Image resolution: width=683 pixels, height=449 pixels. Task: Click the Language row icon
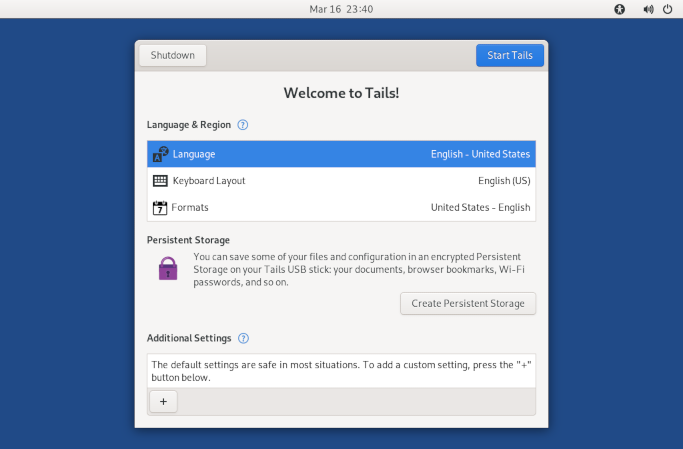click(160, 154)
